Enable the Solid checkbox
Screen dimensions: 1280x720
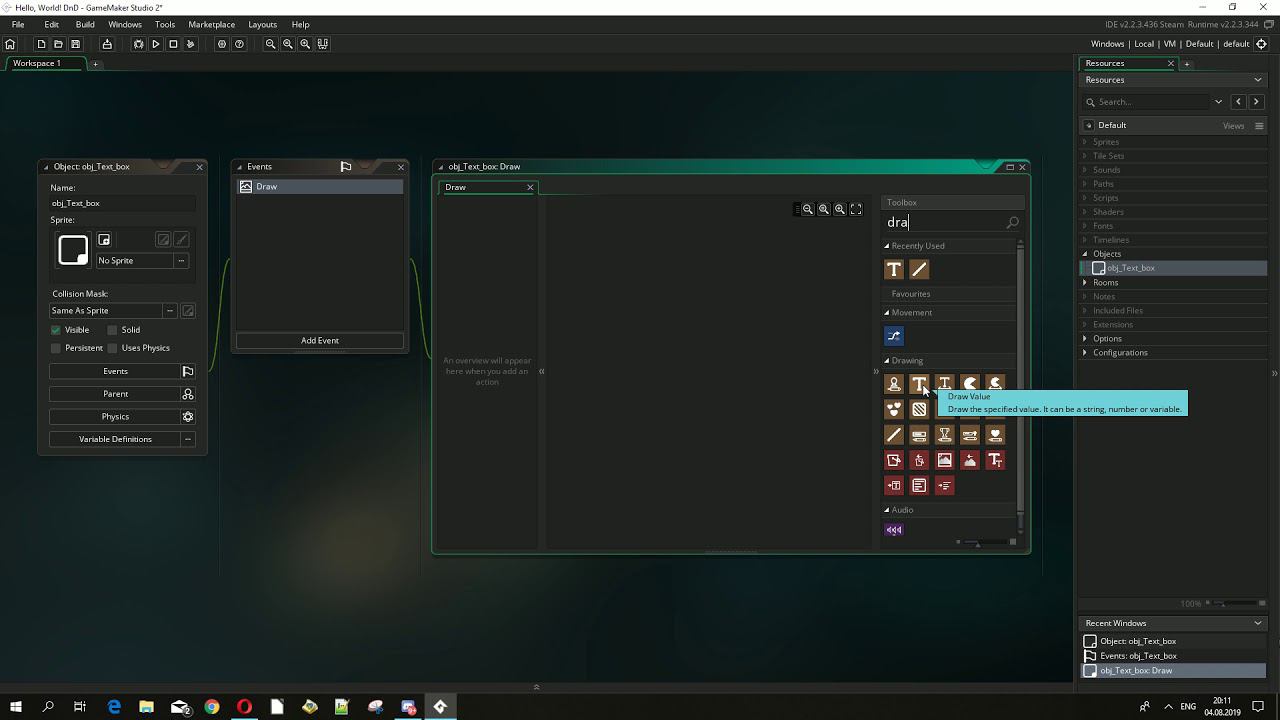click(x=113, y=330)
